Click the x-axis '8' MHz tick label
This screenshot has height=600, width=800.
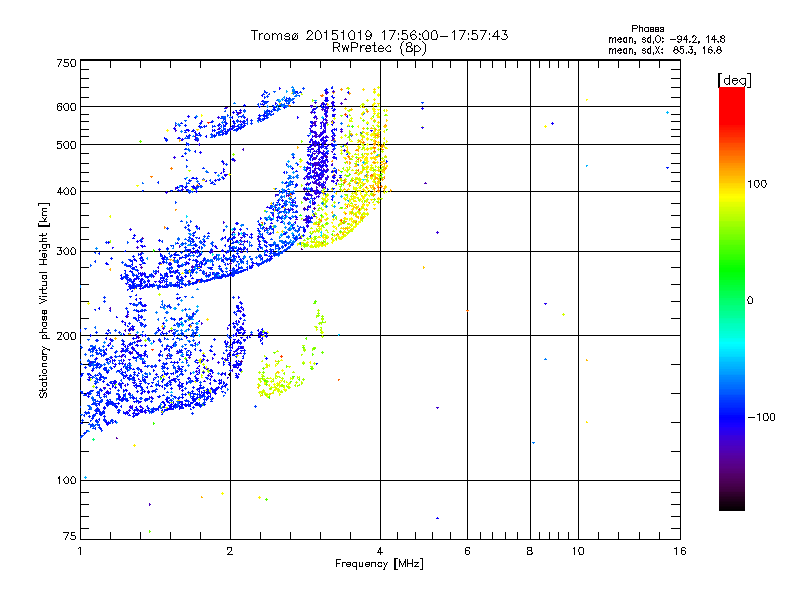pos(530,551)
